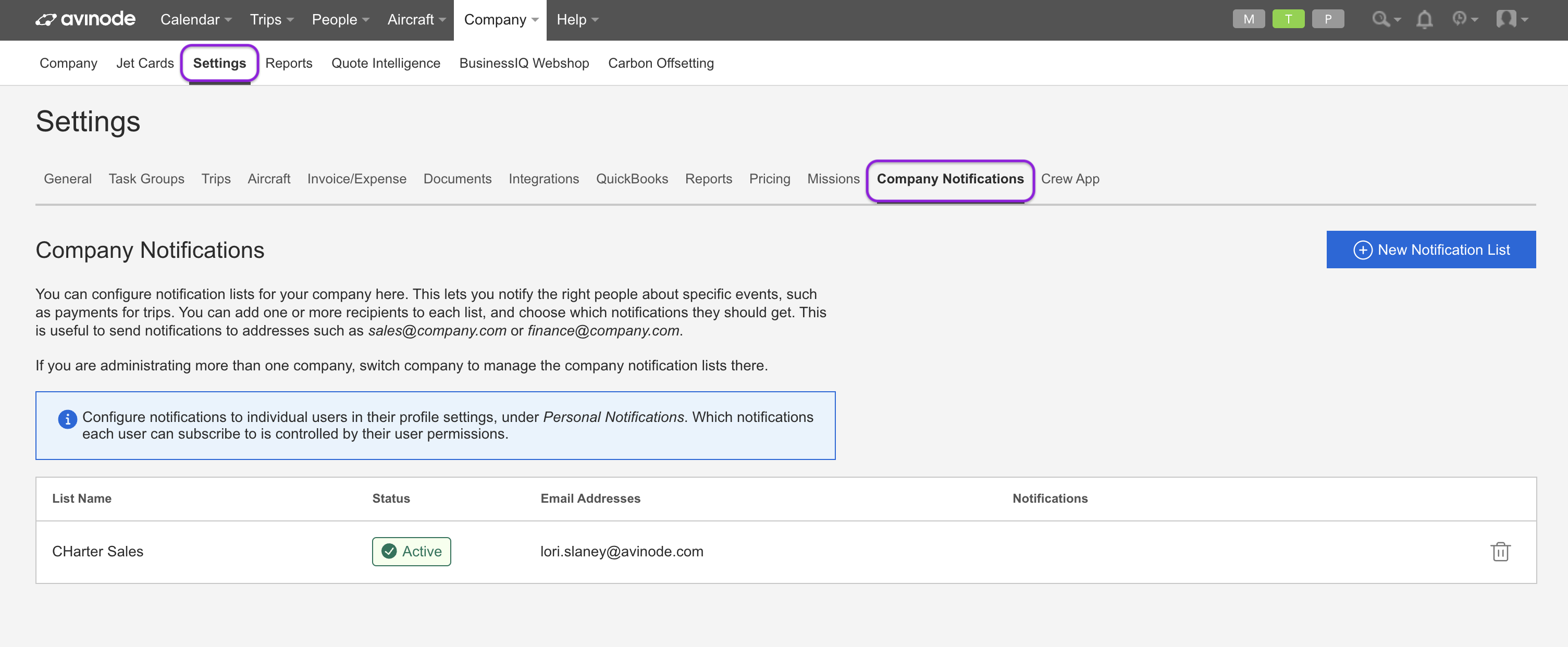Switch to the QuickBooks tab
The height and width of the screenshot is (647, 1568).
(x=632, y=179)
